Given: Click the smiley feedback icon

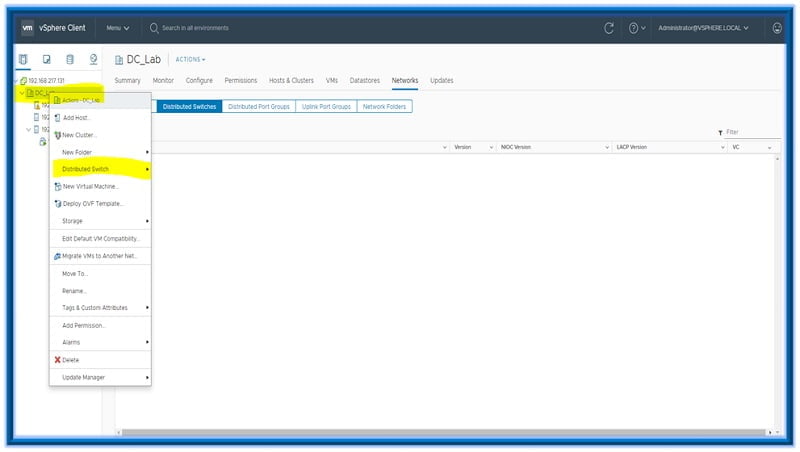Looking at the screenshot, I should pyautogui.click(x=778, y=28).
